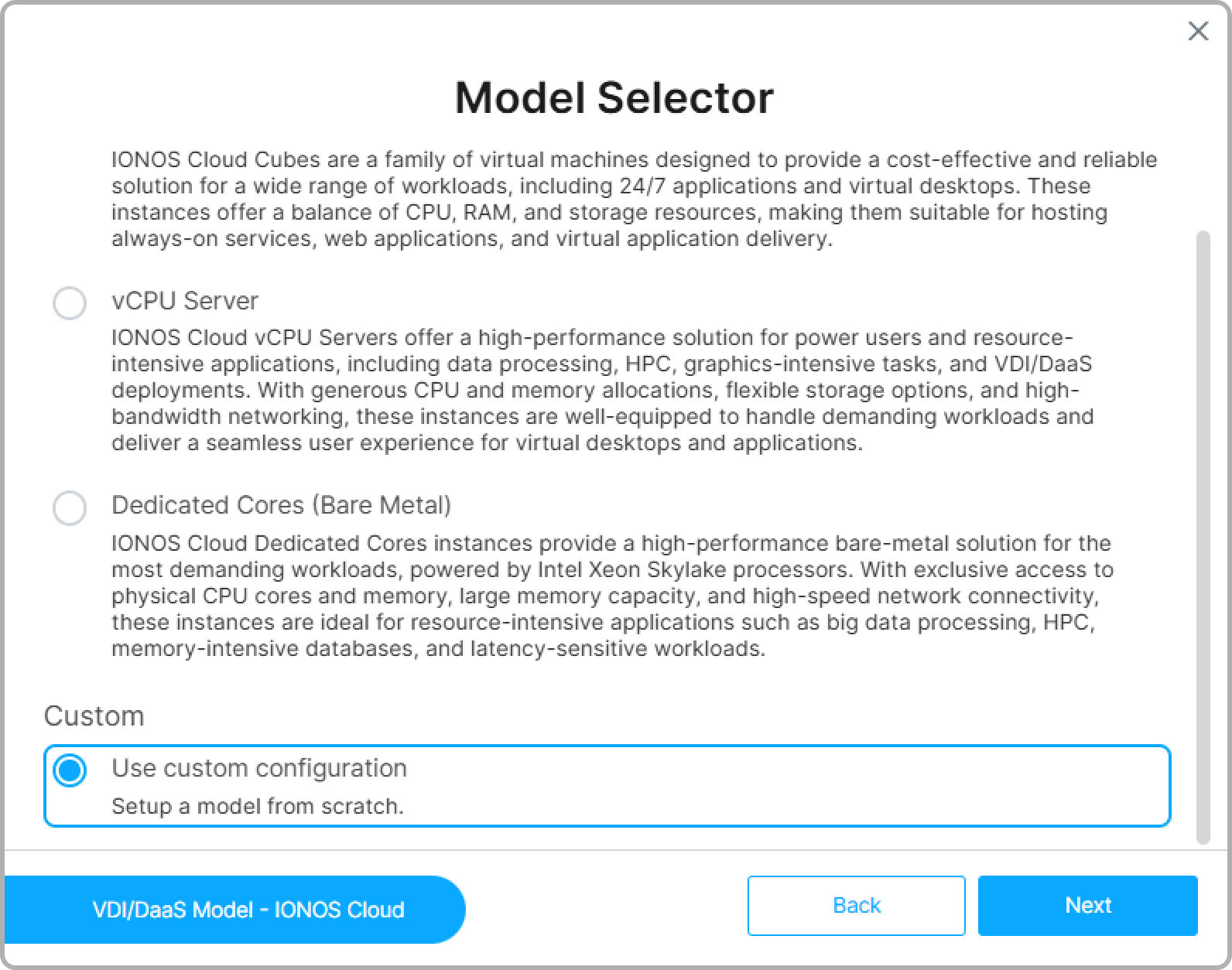Click the Dedicated Cores (Bare Metal) label text

click(281, 505)
